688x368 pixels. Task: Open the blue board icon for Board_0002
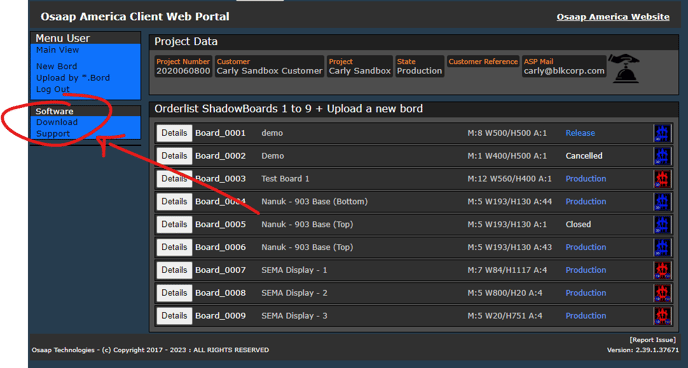(662, 156)
